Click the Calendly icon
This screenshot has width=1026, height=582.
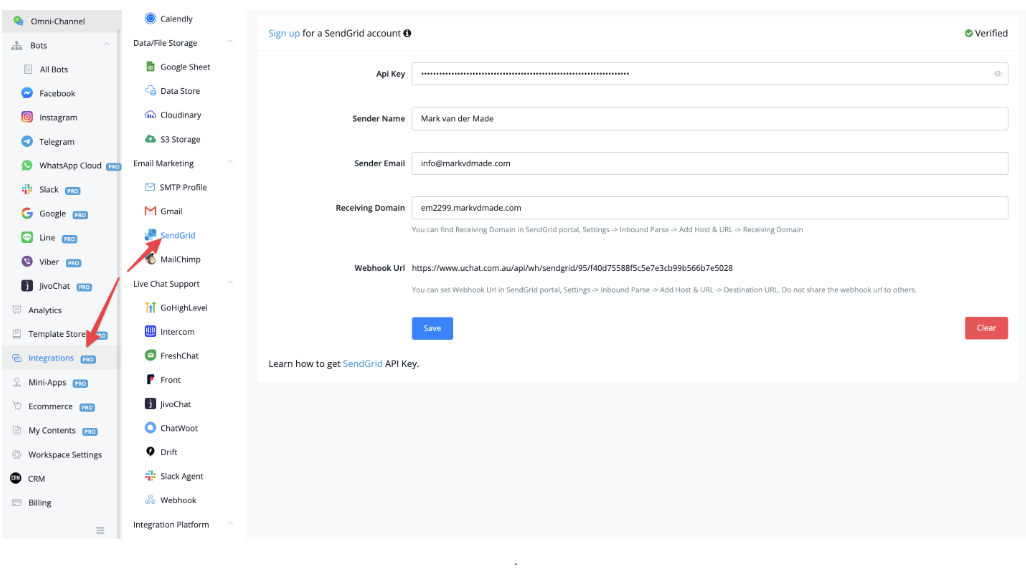coord(150,18)
